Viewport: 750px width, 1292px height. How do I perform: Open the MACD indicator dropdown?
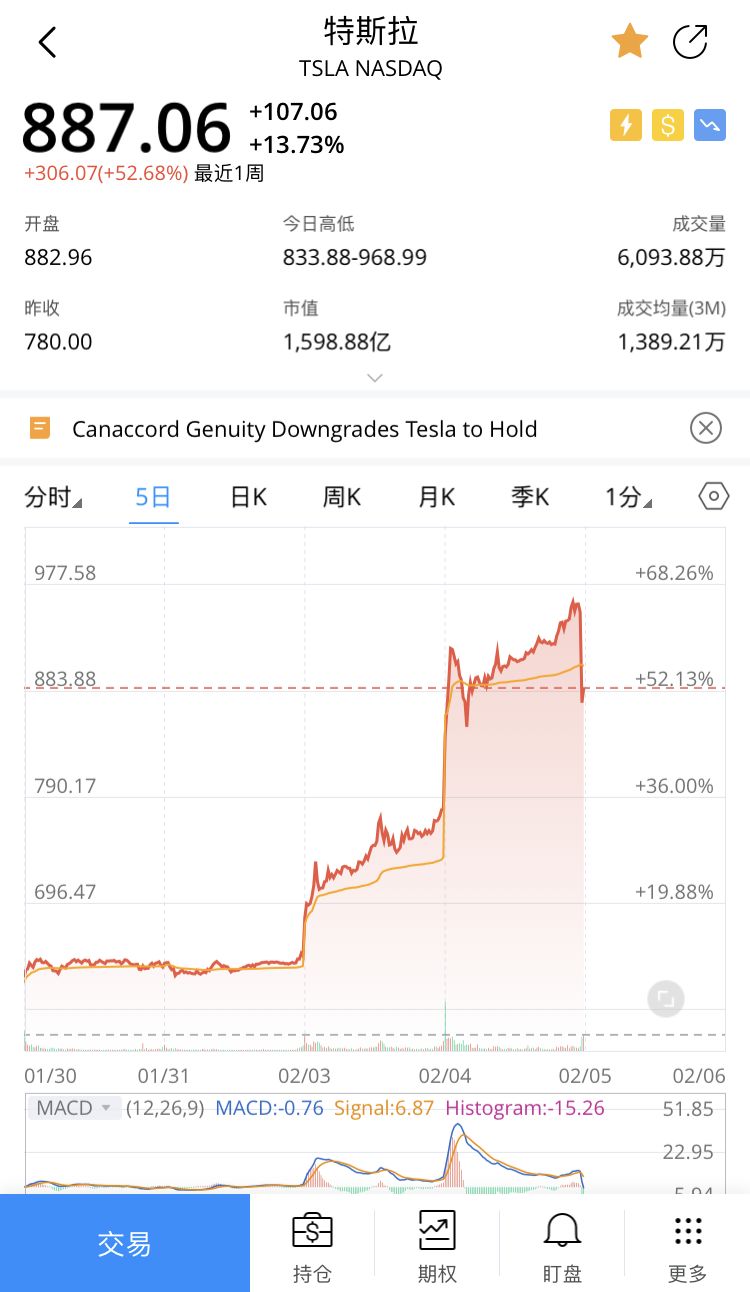coord(73,1108)
